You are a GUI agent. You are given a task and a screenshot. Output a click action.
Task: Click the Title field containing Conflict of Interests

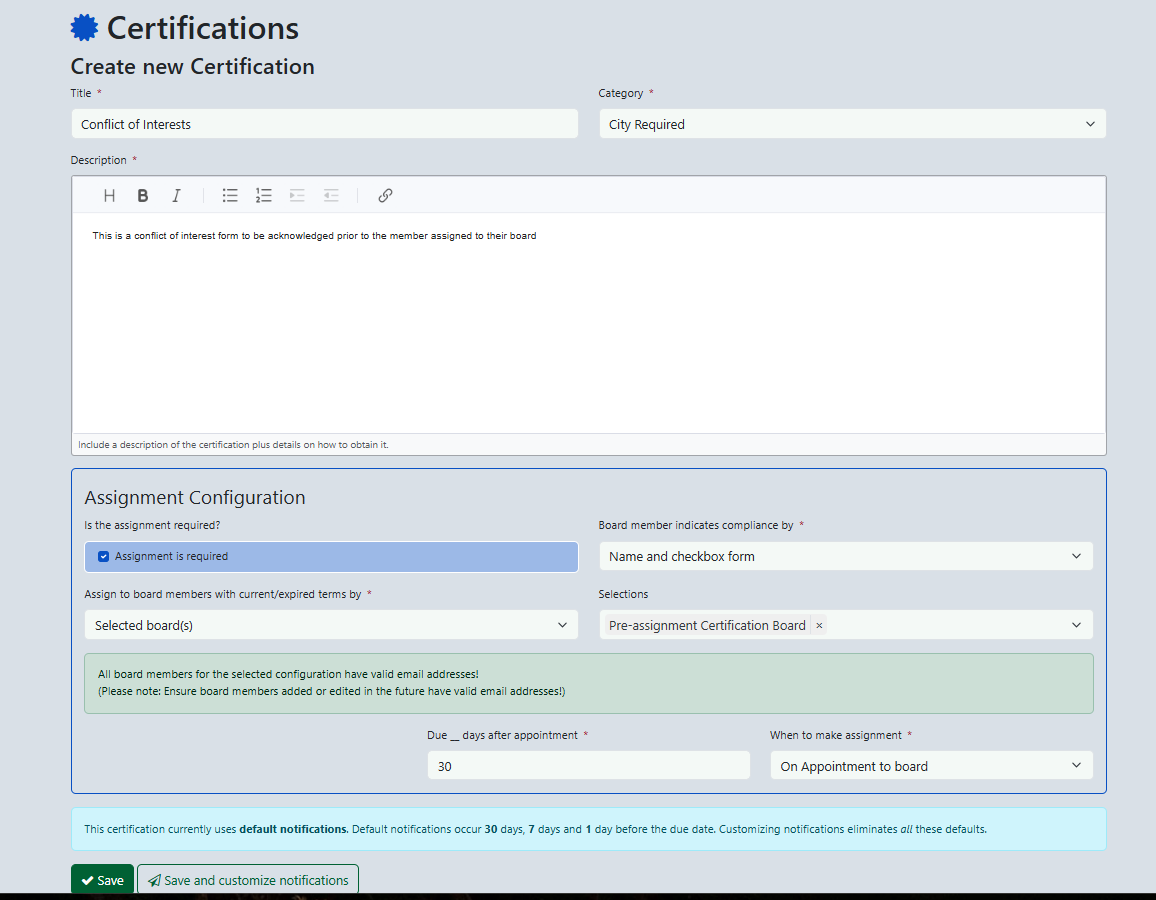tap(324, 124)
